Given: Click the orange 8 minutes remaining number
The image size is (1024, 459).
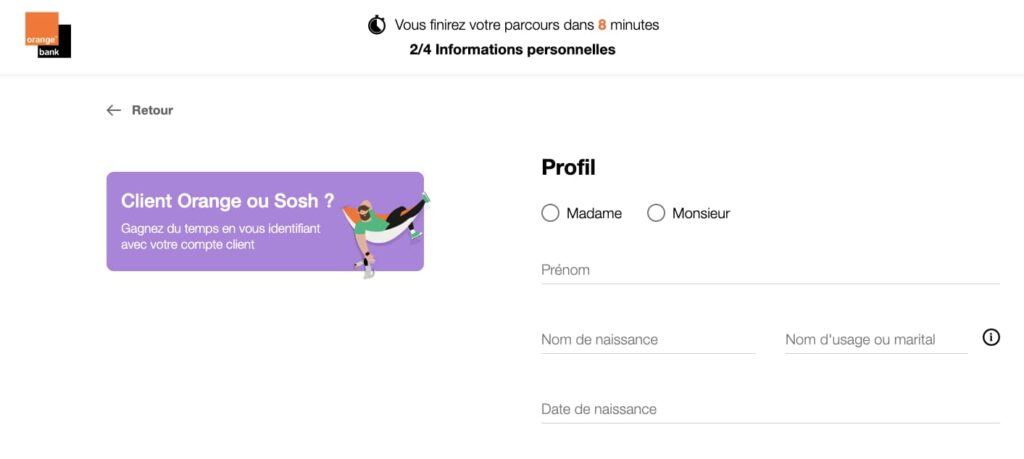Looking at the screenshot, I should 602,25.
